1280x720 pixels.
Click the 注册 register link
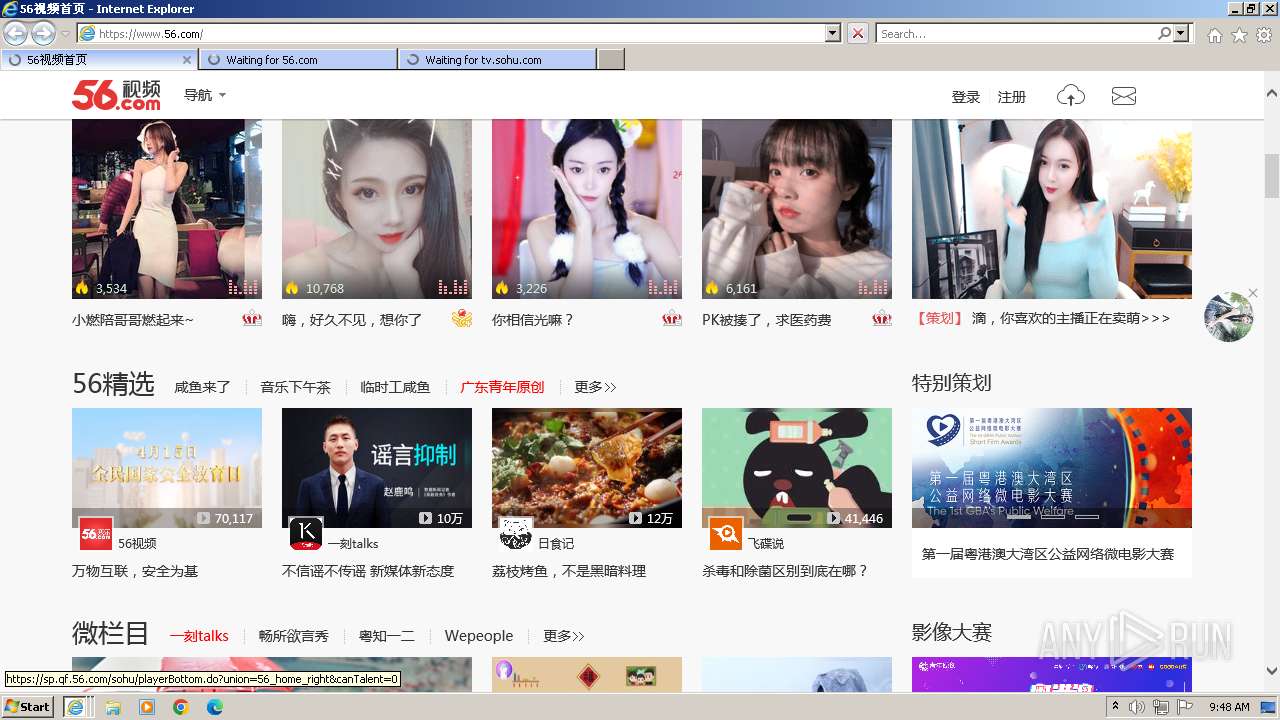pos(1012,97)
